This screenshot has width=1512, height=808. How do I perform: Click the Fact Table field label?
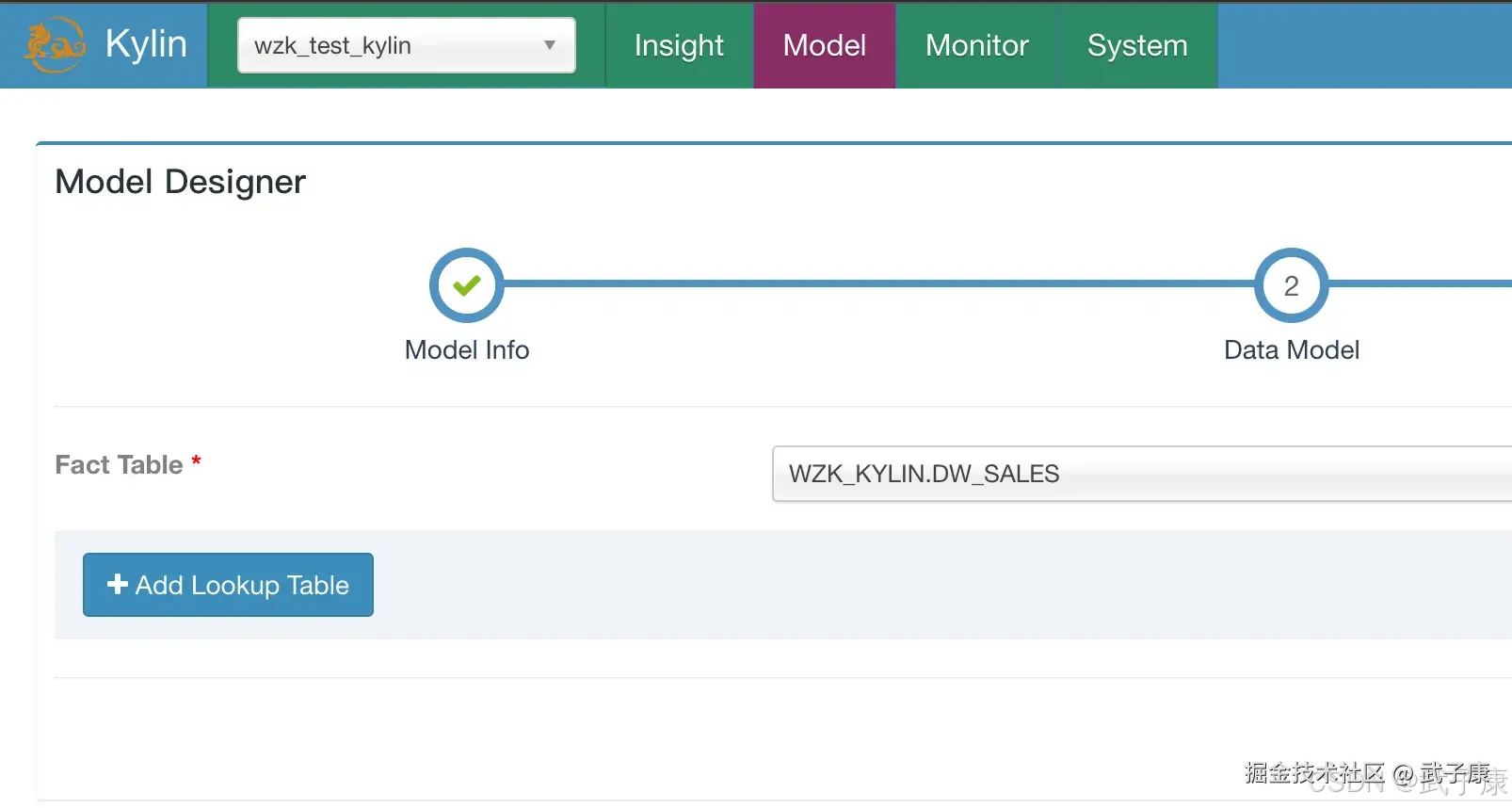119,465
